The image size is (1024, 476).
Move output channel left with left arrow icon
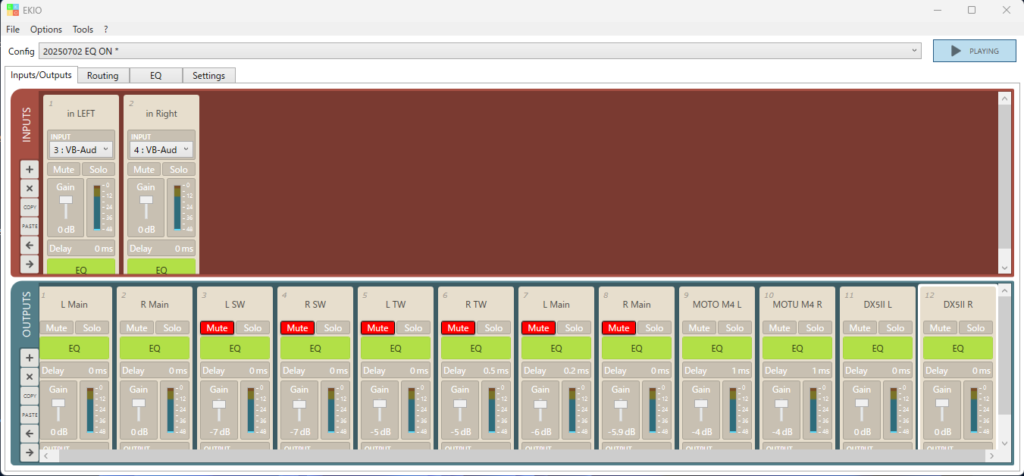tap(29, 434)
